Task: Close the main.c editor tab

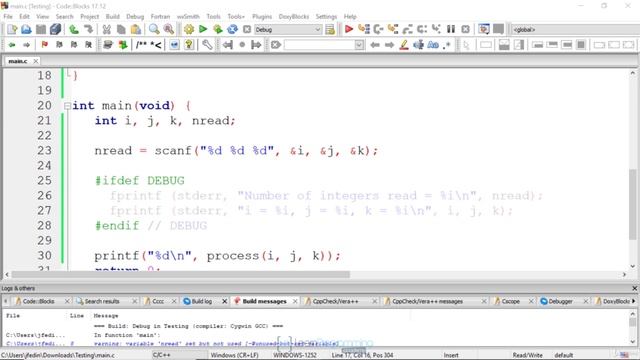Action: pyautogui.click(x=36, y=61)
